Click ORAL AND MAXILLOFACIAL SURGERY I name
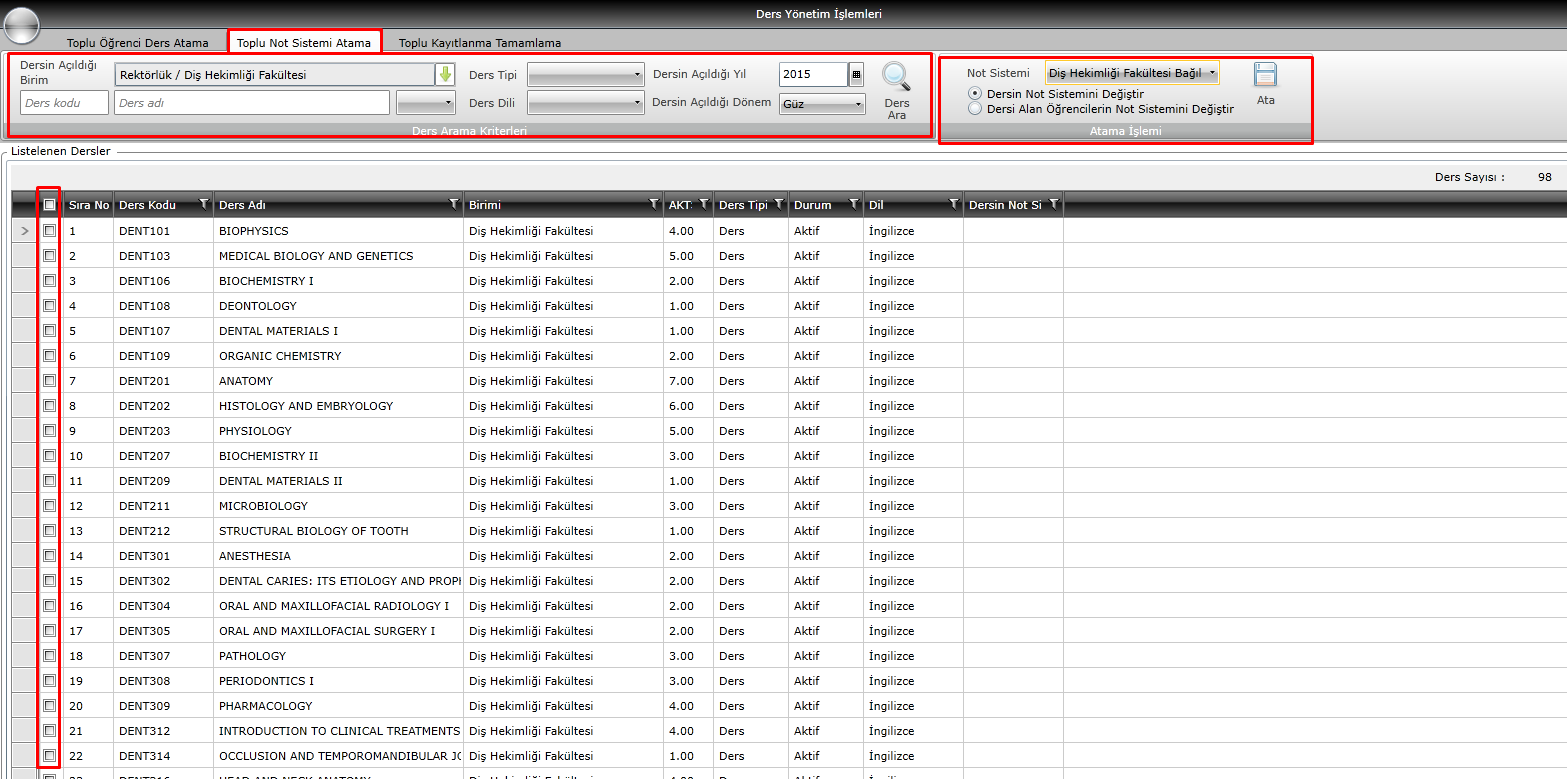This screenshot has width=1567, height=779. coord(327,631)
